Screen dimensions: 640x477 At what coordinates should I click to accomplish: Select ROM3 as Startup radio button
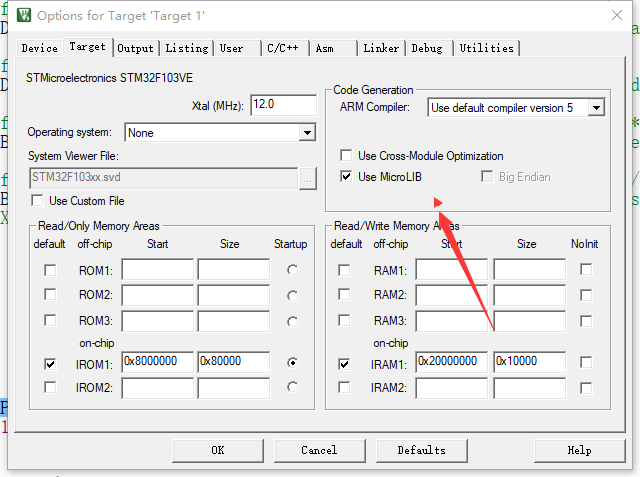[292, 322]
